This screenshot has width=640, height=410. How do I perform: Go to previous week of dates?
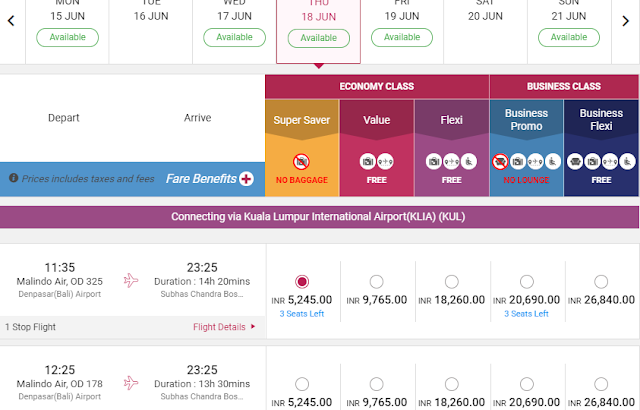11,21
